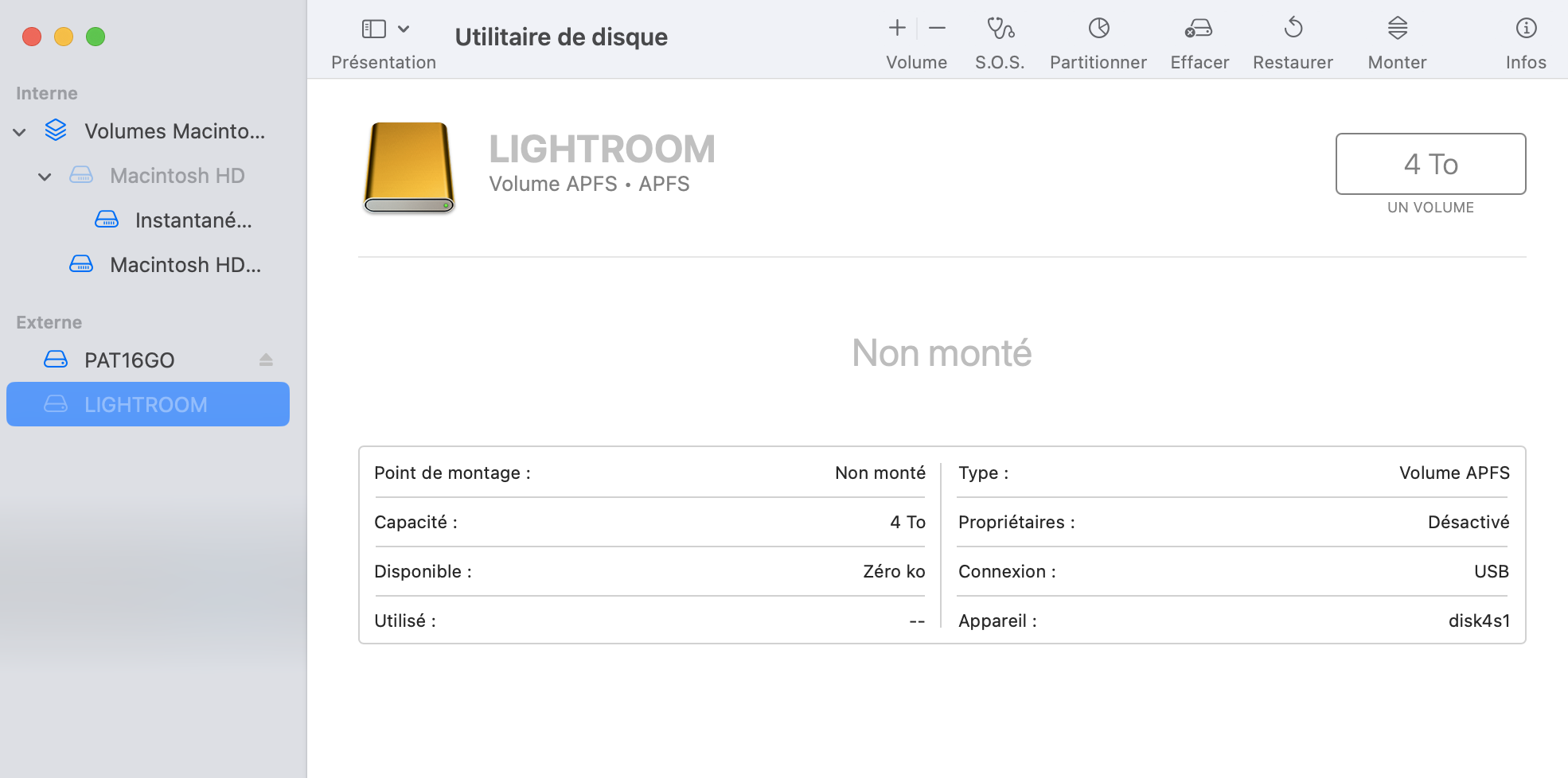Screen dimensions: 1568x778
Task: Click the Volume toolbar label
Action: pos(917,62)
